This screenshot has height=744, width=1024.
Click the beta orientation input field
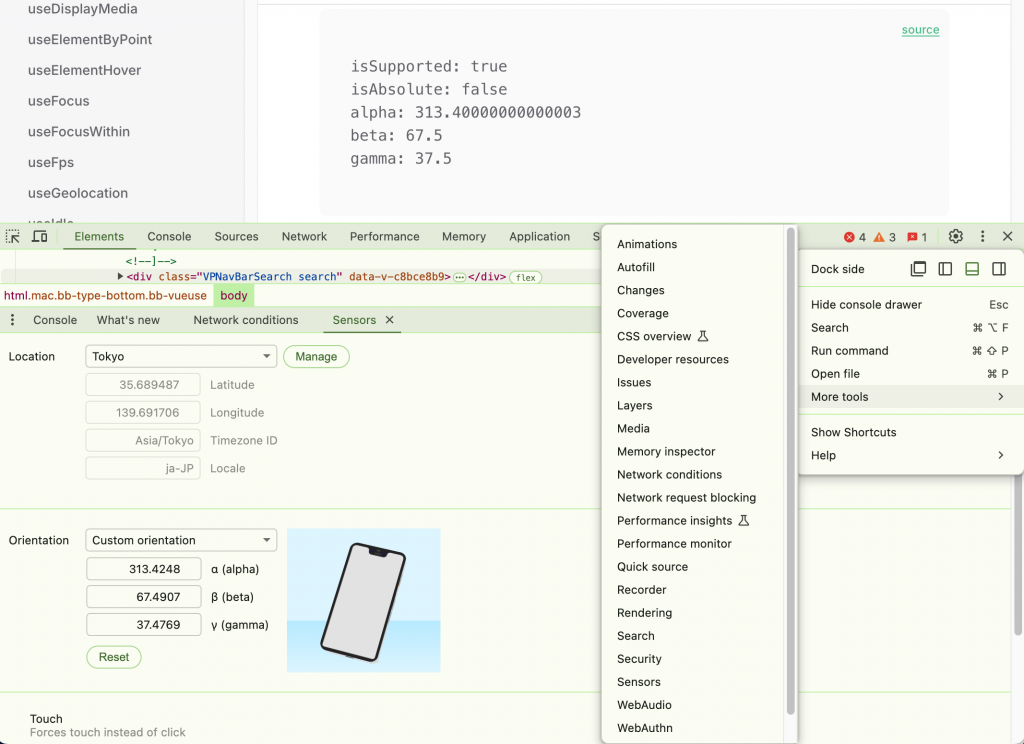coord(144,596)
